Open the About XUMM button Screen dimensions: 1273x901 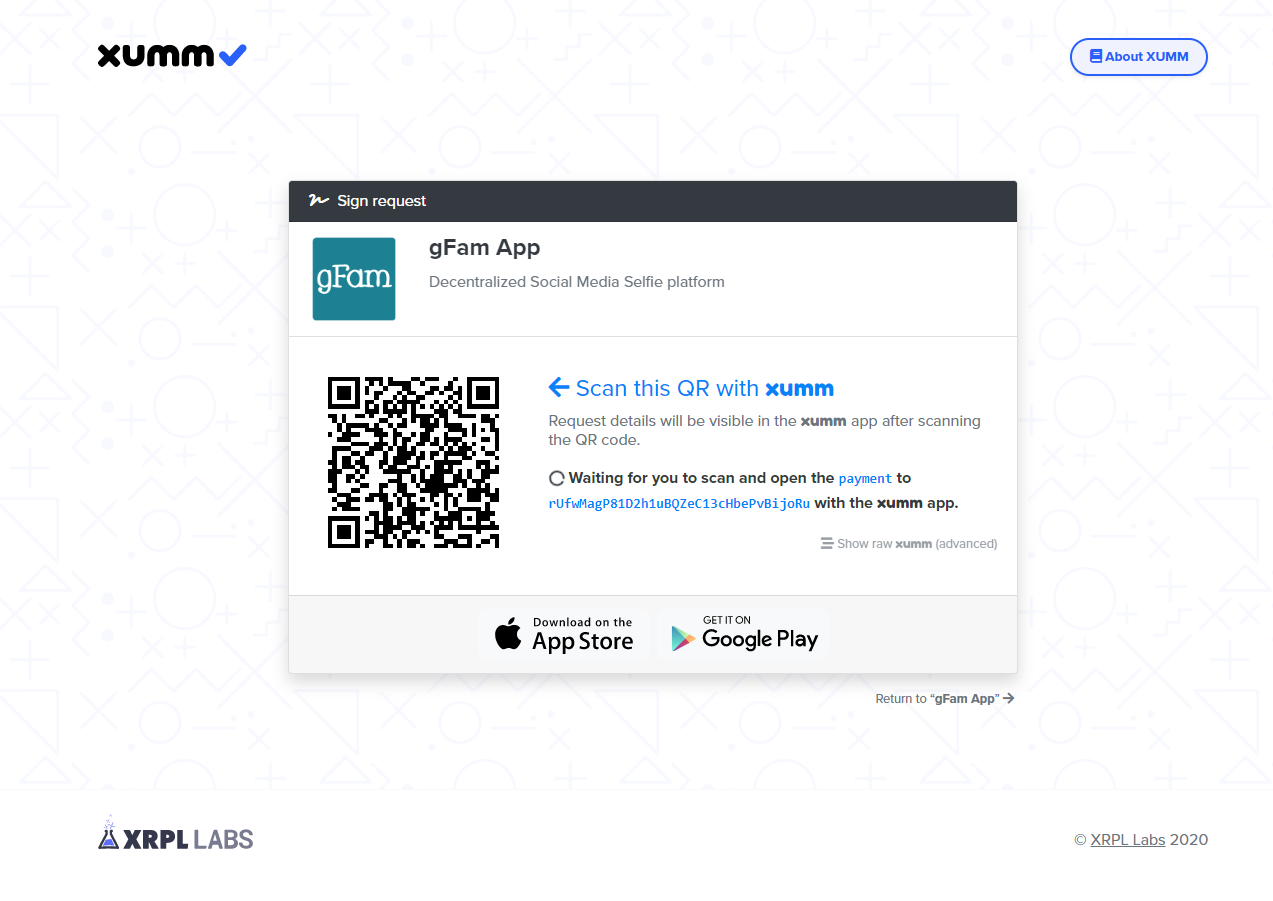pos(1138,57)
